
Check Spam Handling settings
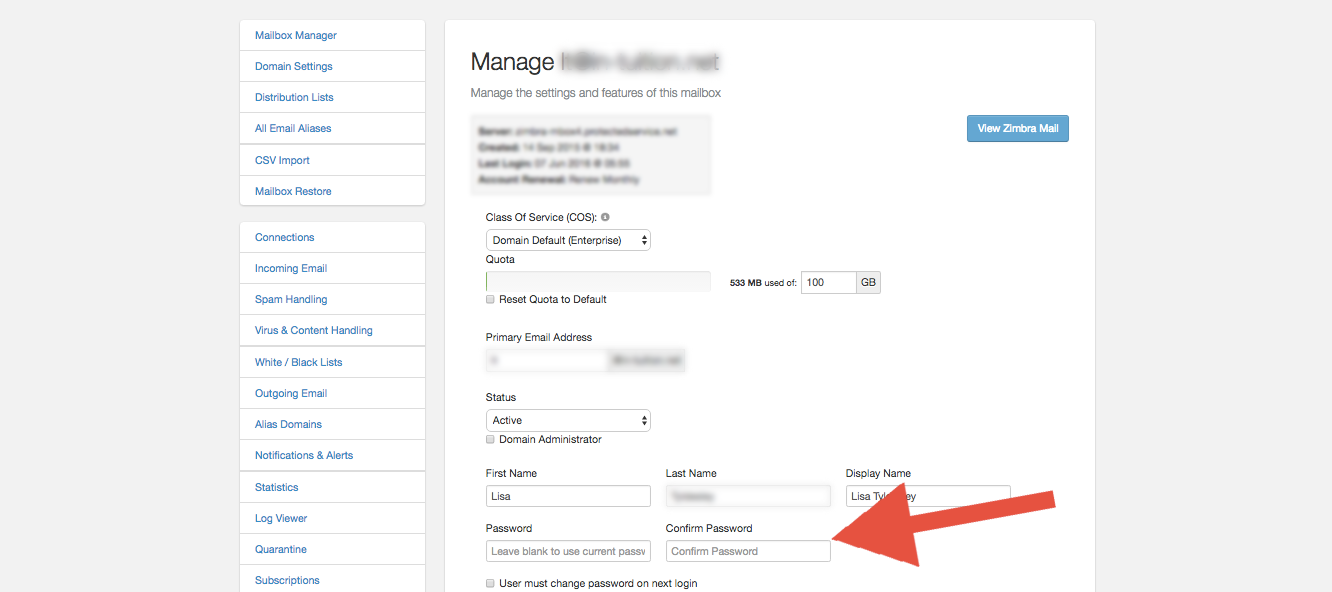pos(290,299)
